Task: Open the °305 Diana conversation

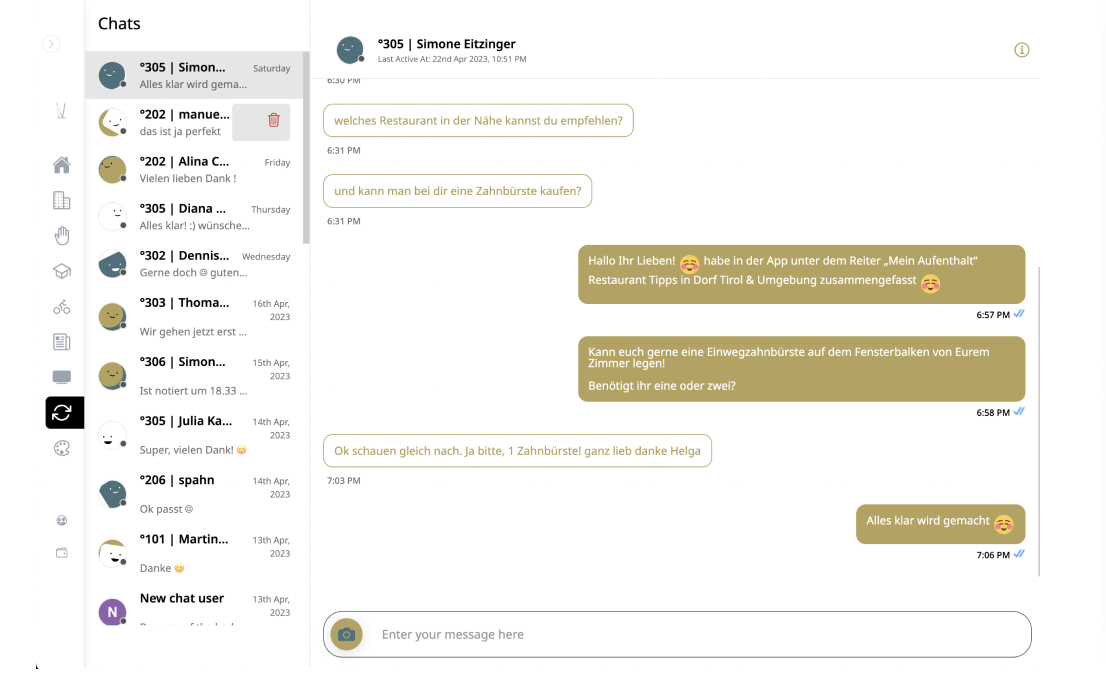Action: point(195,216)
